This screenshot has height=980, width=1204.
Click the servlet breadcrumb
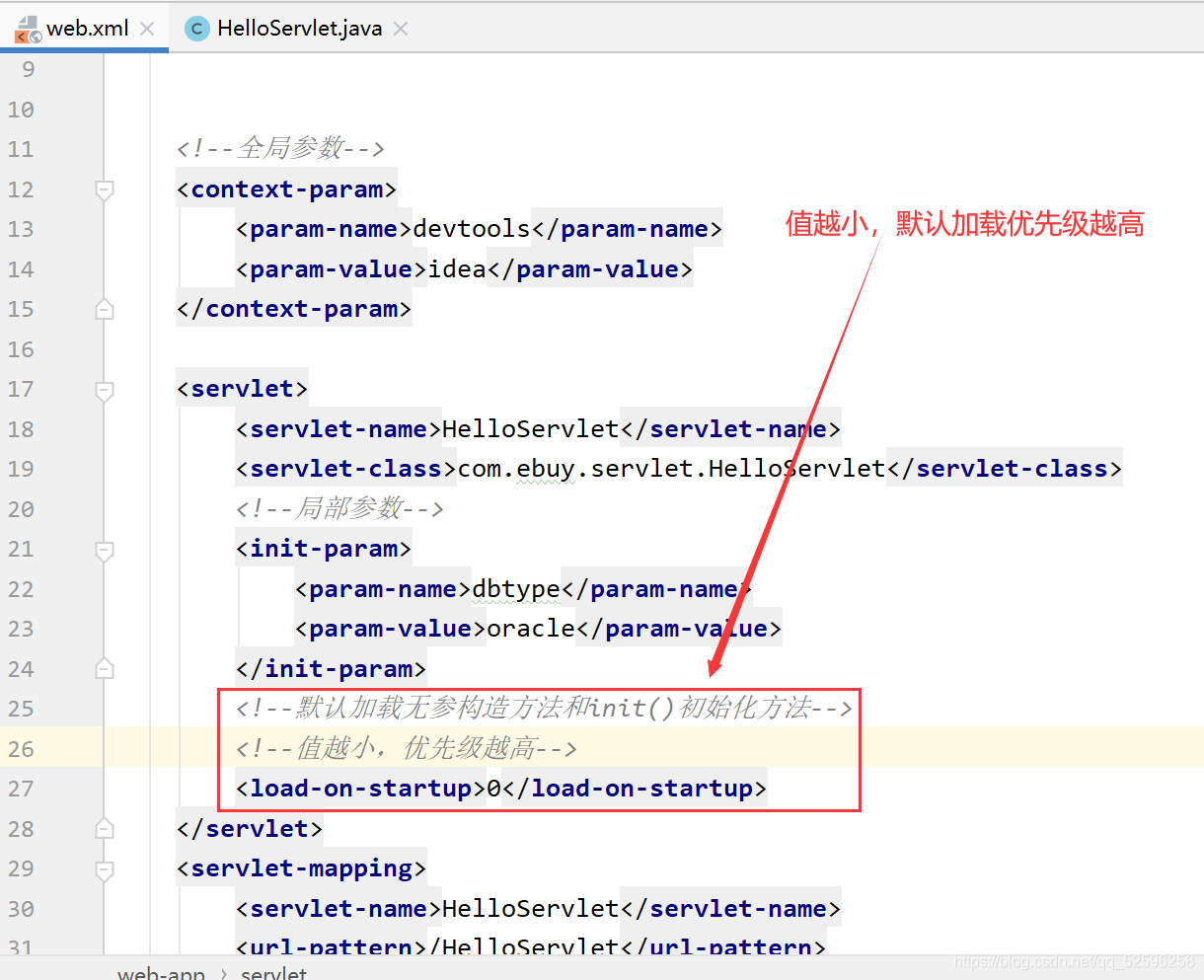(x=273, y=972)
